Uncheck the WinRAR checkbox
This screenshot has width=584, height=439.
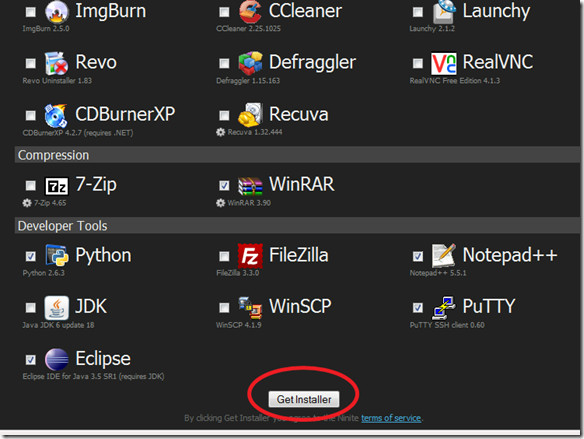coord(224,185)
